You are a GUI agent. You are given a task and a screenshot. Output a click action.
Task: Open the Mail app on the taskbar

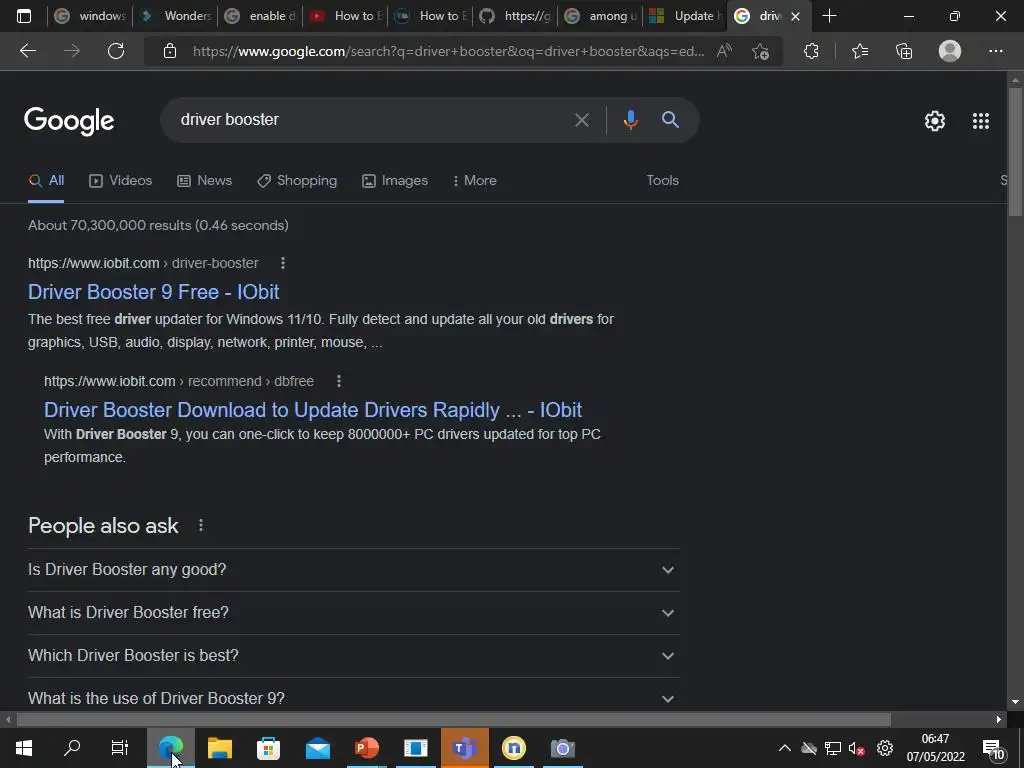point(318,748)
